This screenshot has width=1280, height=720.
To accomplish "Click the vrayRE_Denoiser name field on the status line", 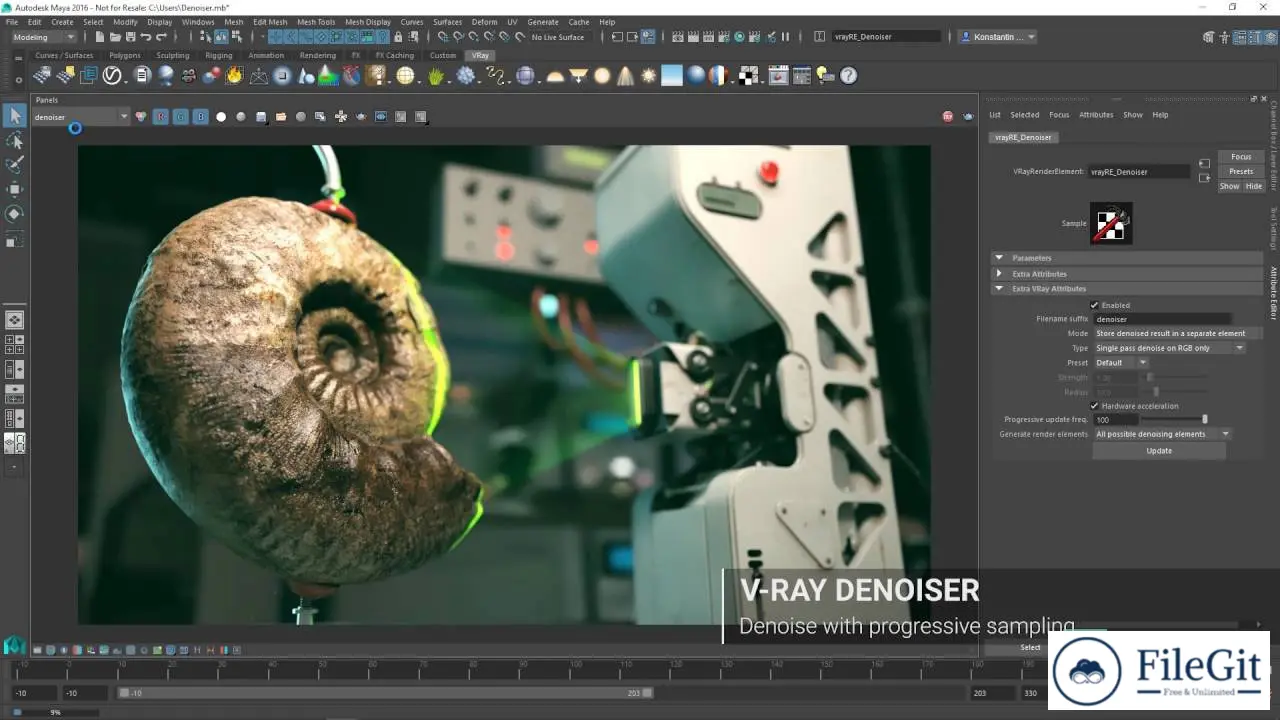I will pos(886,37).
